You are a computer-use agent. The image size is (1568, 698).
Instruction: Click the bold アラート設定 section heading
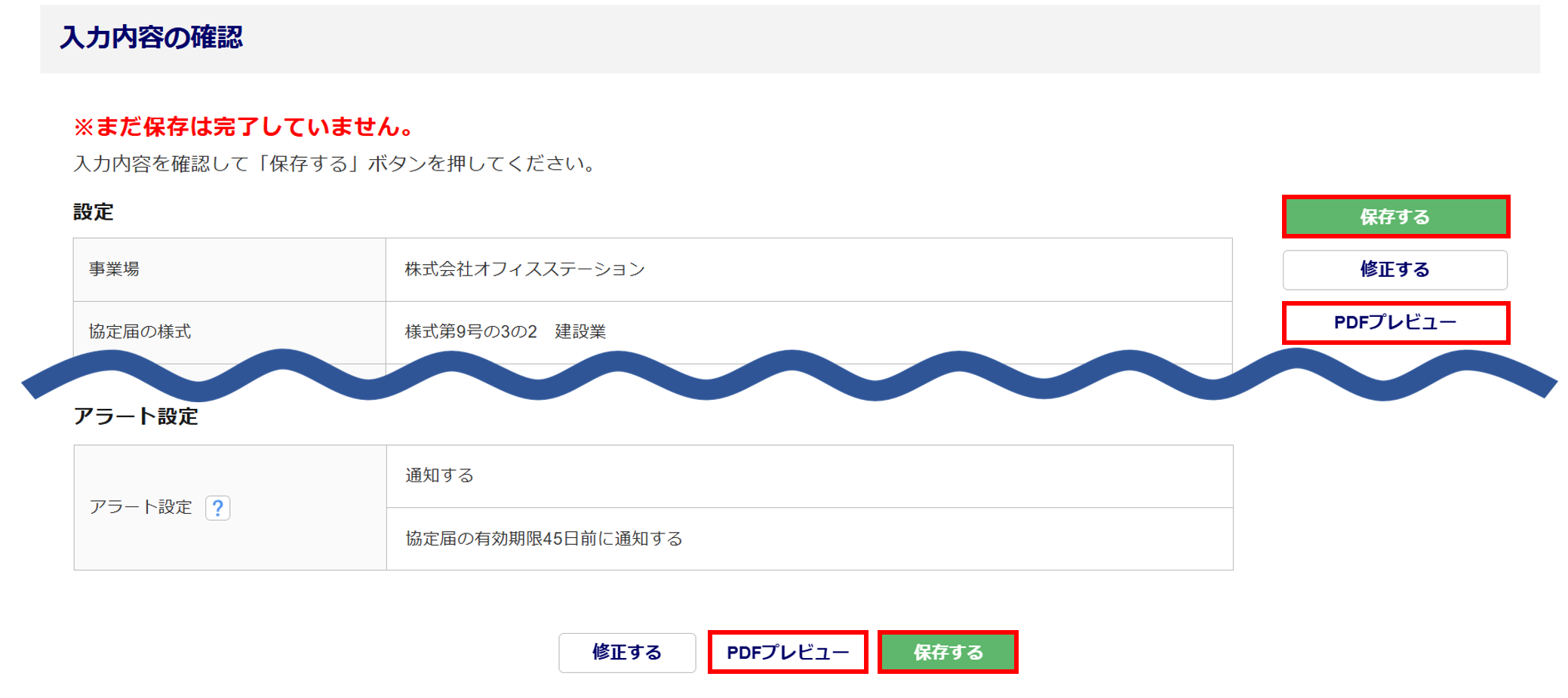tap(136, 417)
